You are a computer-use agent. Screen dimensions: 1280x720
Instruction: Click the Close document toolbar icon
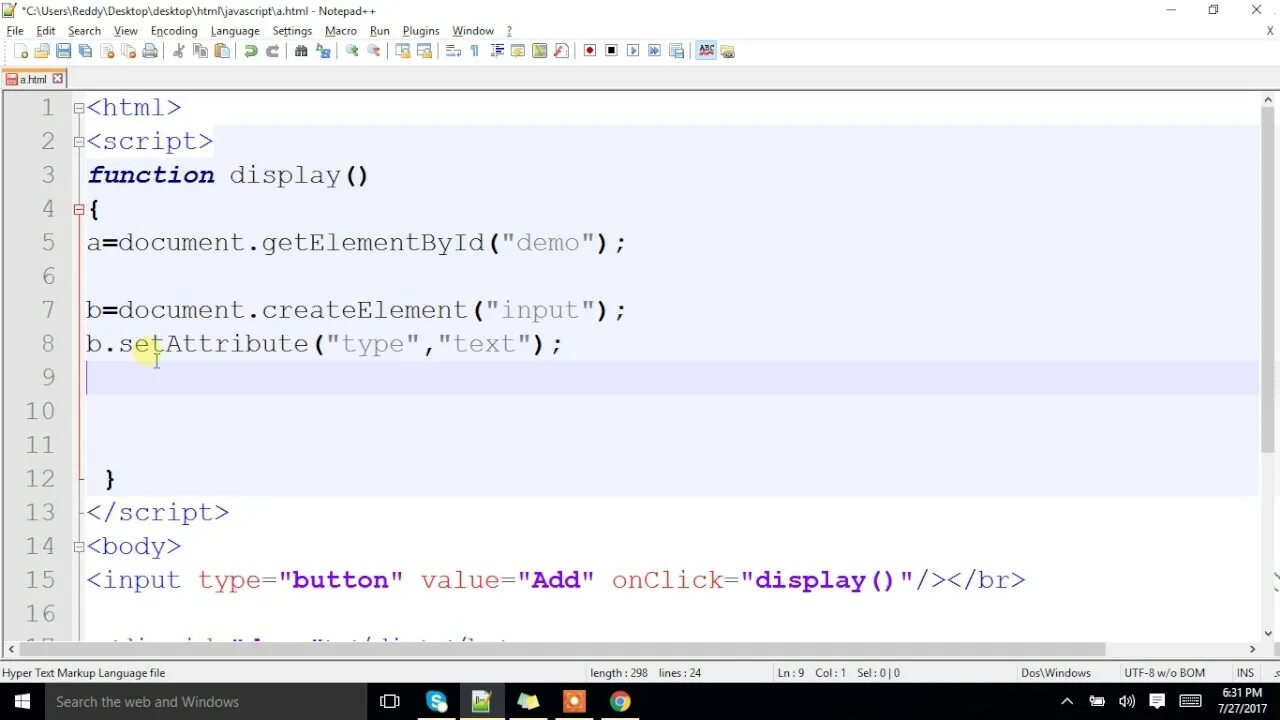pos(107,51)
